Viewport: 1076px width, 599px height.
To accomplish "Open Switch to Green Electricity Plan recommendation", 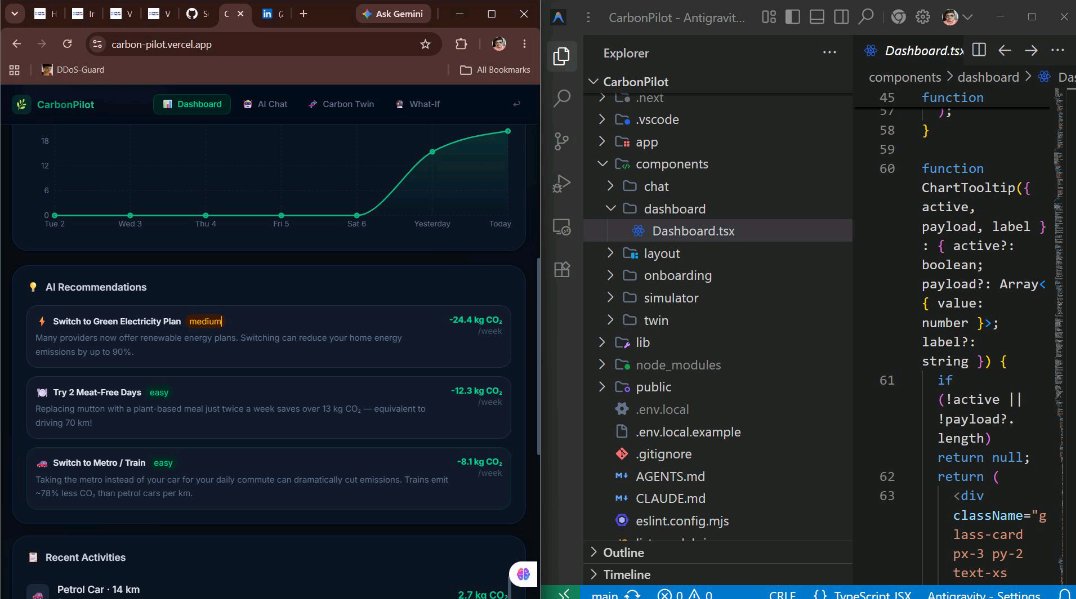I will coord(269,336).
